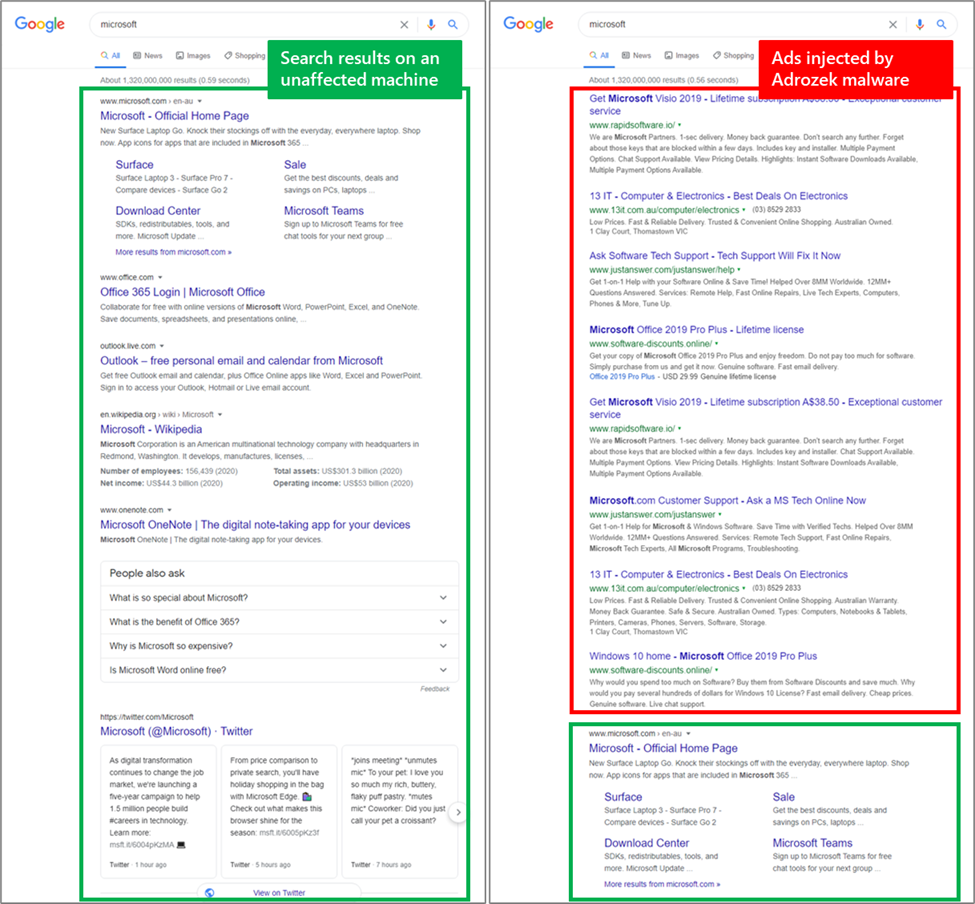The width and height of the screenshot is (975, 904).
Task: Click the Google logo on the right panel
Action: [x=528, y=24]
